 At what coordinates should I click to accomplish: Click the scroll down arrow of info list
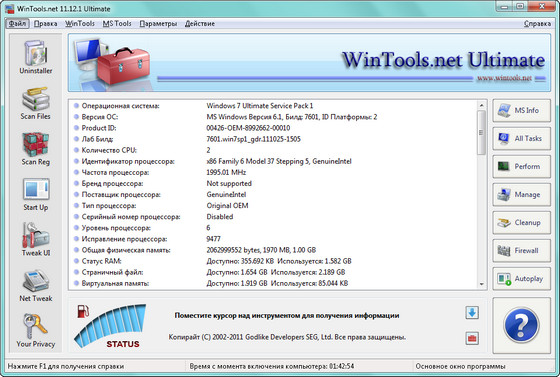(x=481, y=284)
